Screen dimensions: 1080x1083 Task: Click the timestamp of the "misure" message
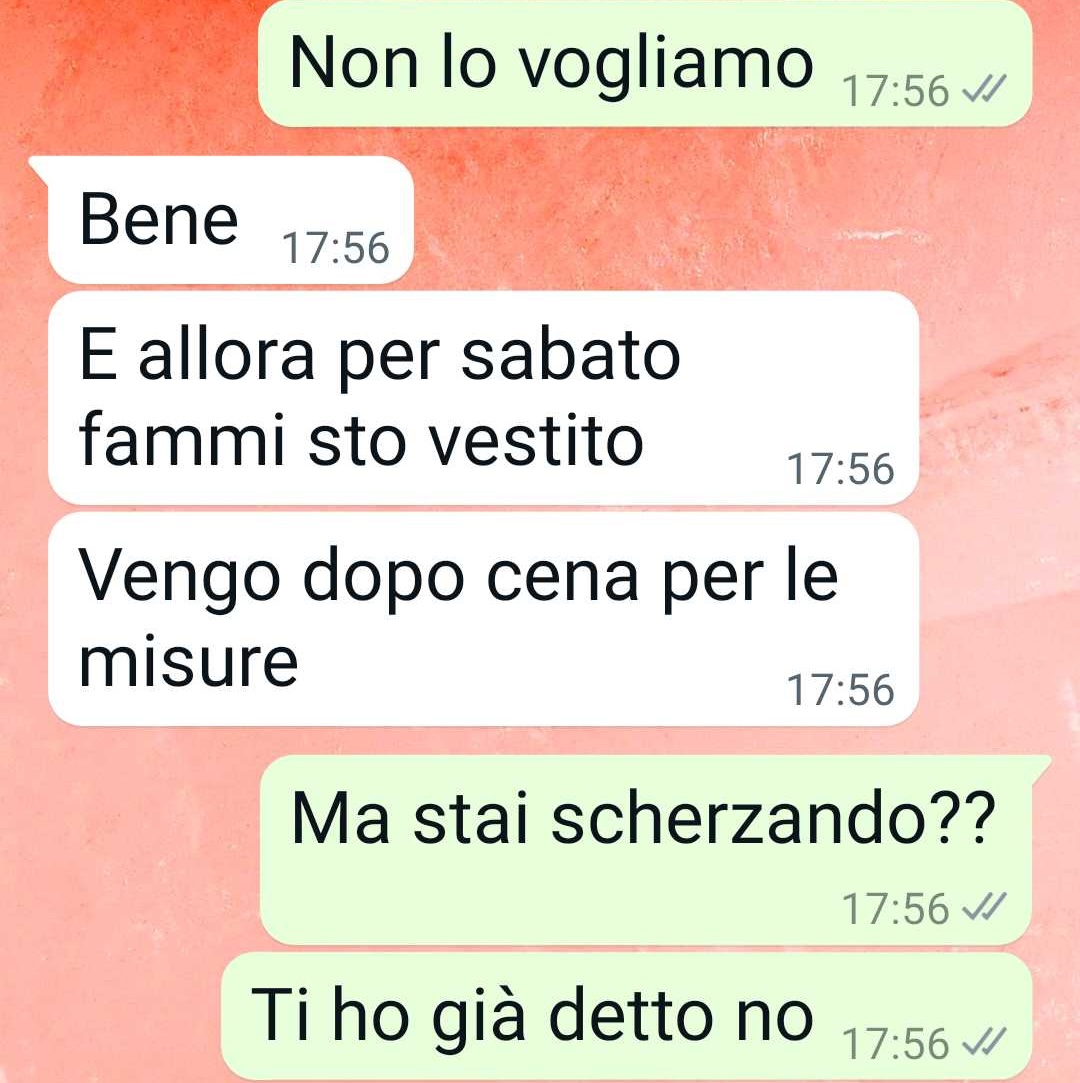(840, 690)
